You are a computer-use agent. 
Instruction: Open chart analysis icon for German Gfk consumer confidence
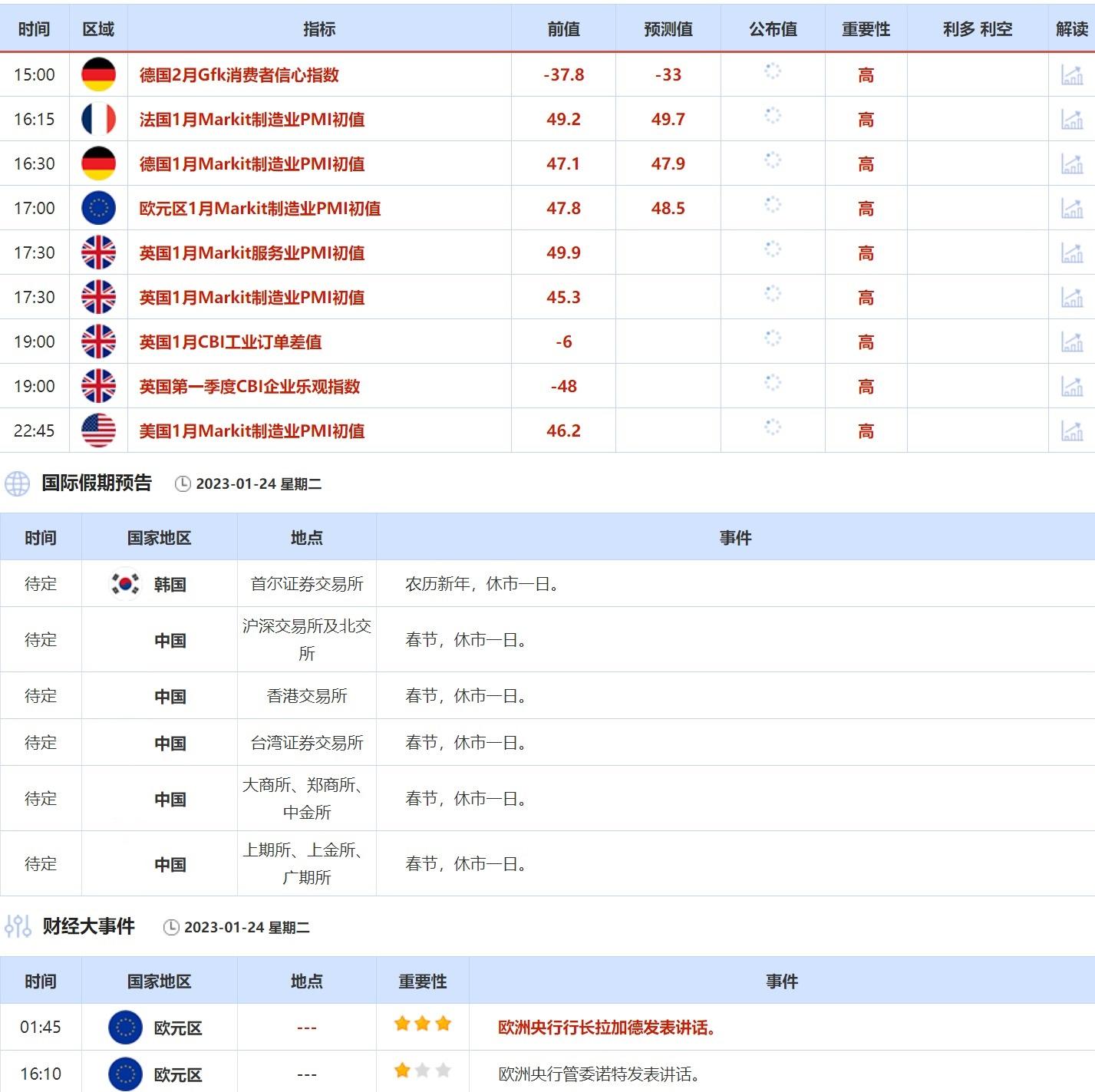click(1071, 75)
